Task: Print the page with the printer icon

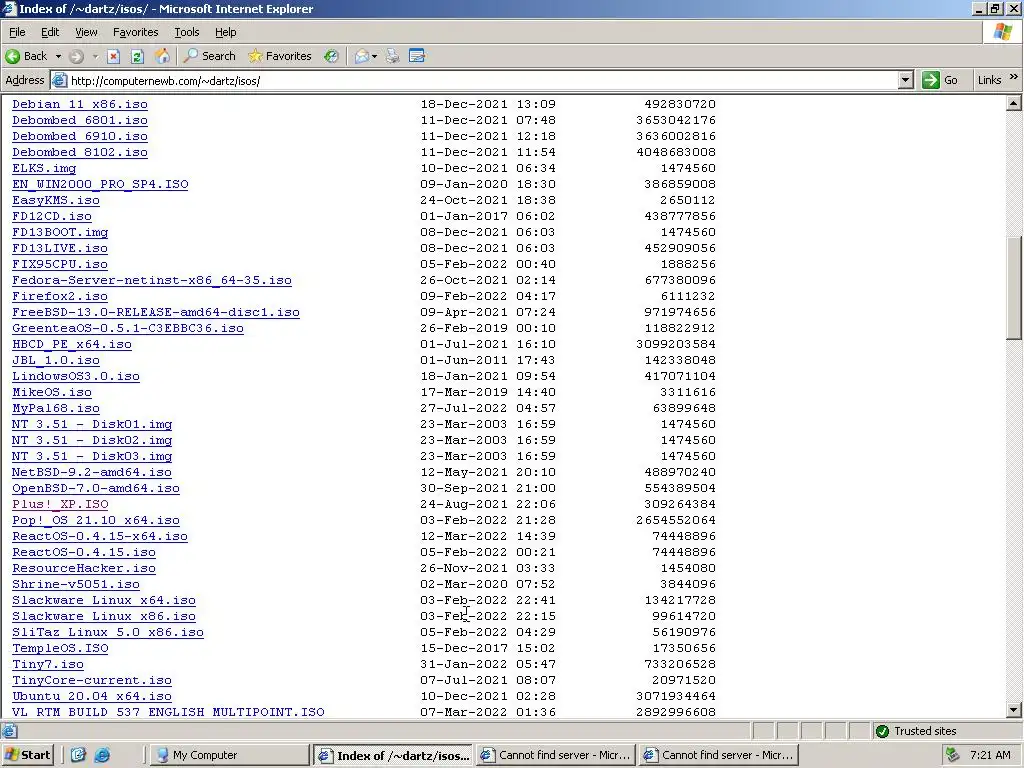Action: [392, 56]
